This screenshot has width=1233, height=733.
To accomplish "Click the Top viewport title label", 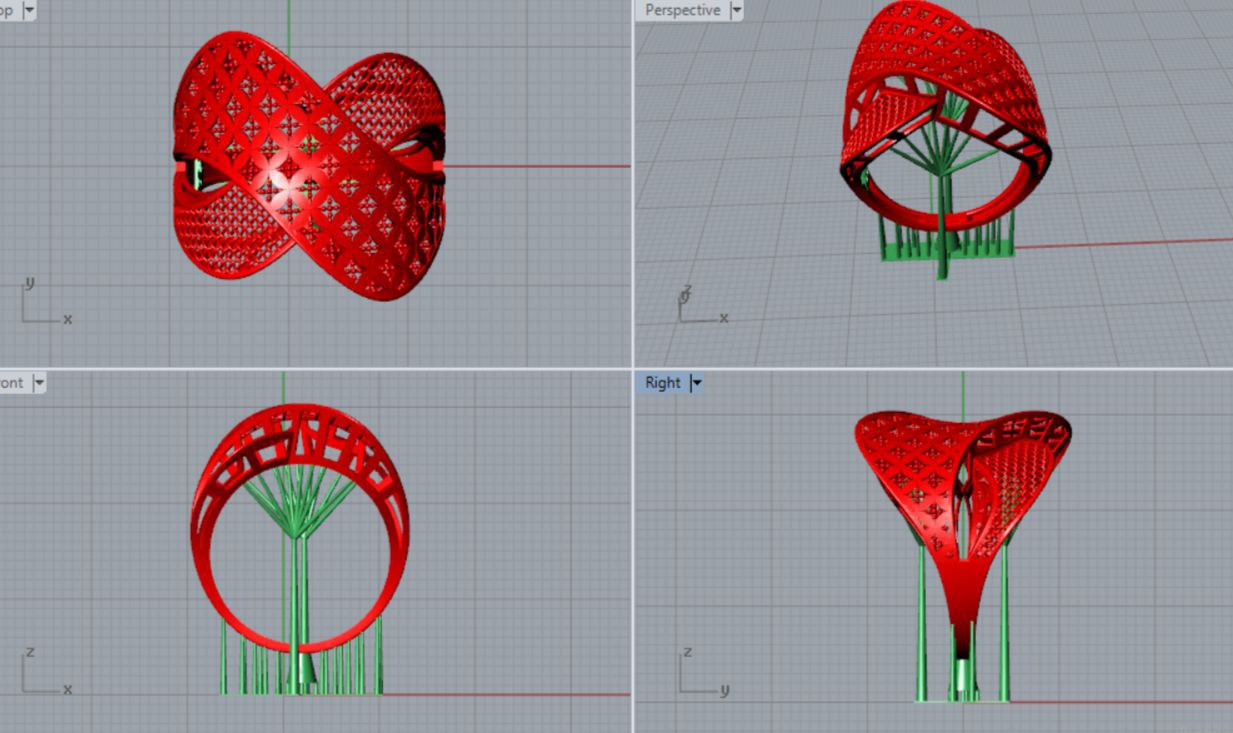I will [x=7, y=10].
